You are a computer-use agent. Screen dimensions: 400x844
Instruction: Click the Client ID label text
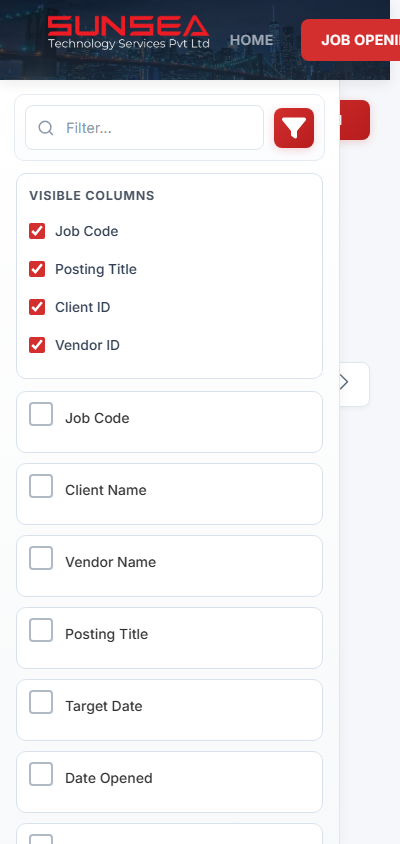[x=82, y=307]
